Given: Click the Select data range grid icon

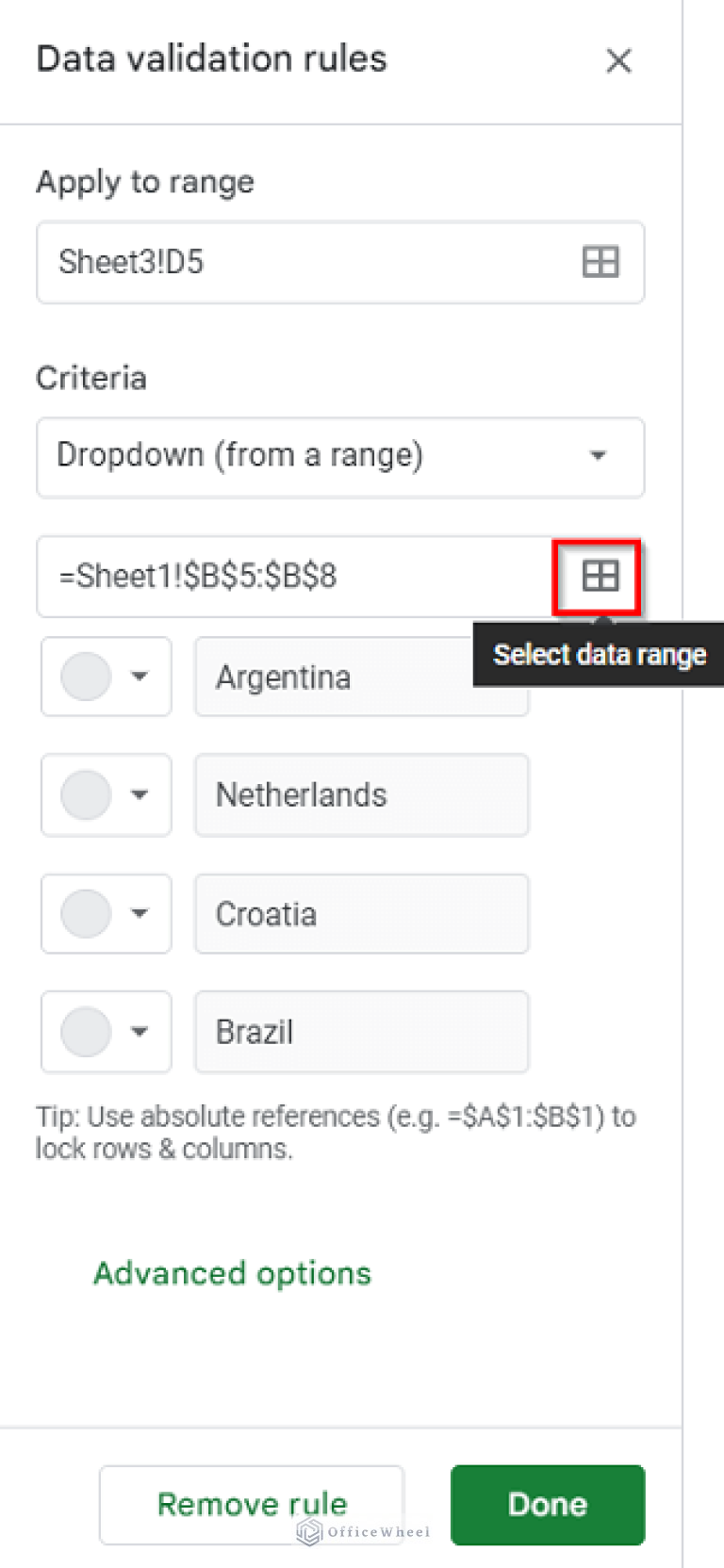Looking at the screenshot, I should (600, 576).
